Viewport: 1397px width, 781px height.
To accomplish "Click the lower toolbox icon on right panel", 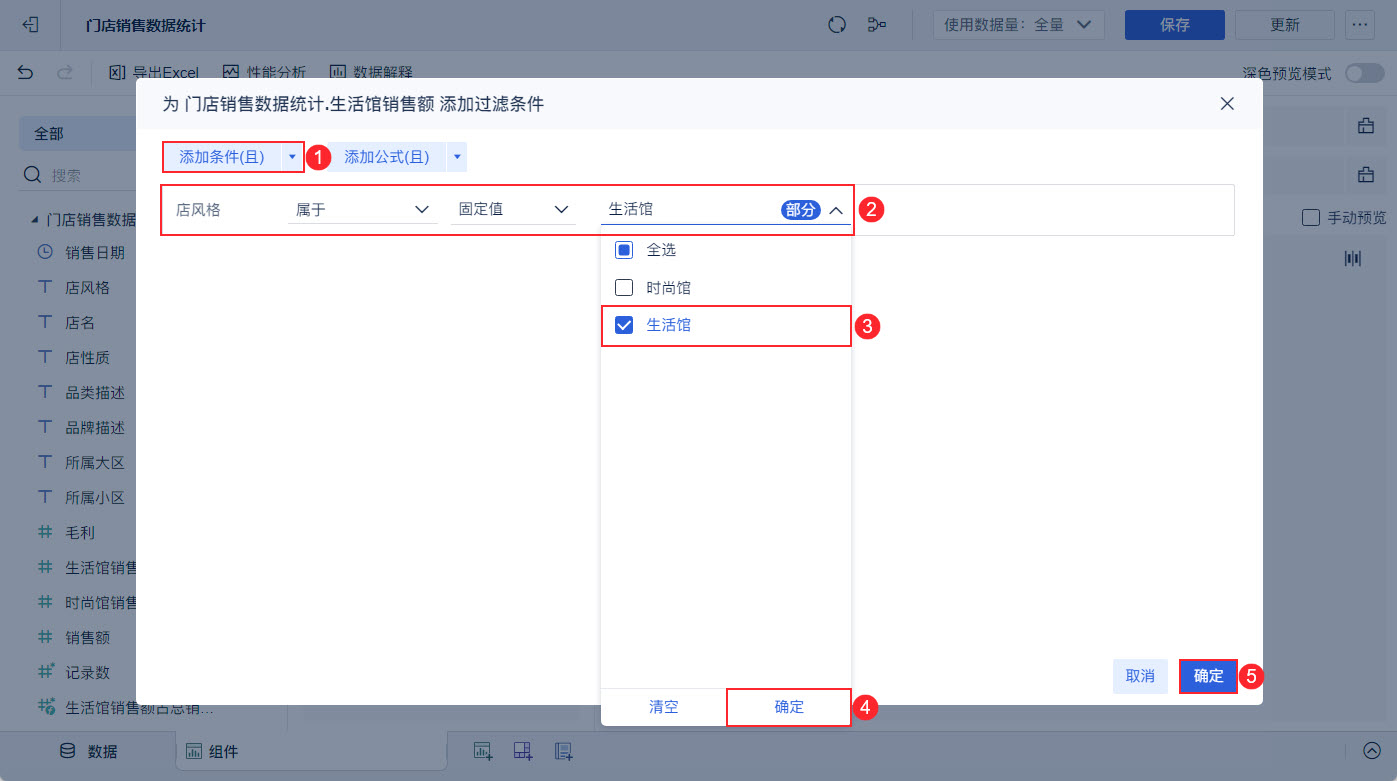I will point(1365,175).
